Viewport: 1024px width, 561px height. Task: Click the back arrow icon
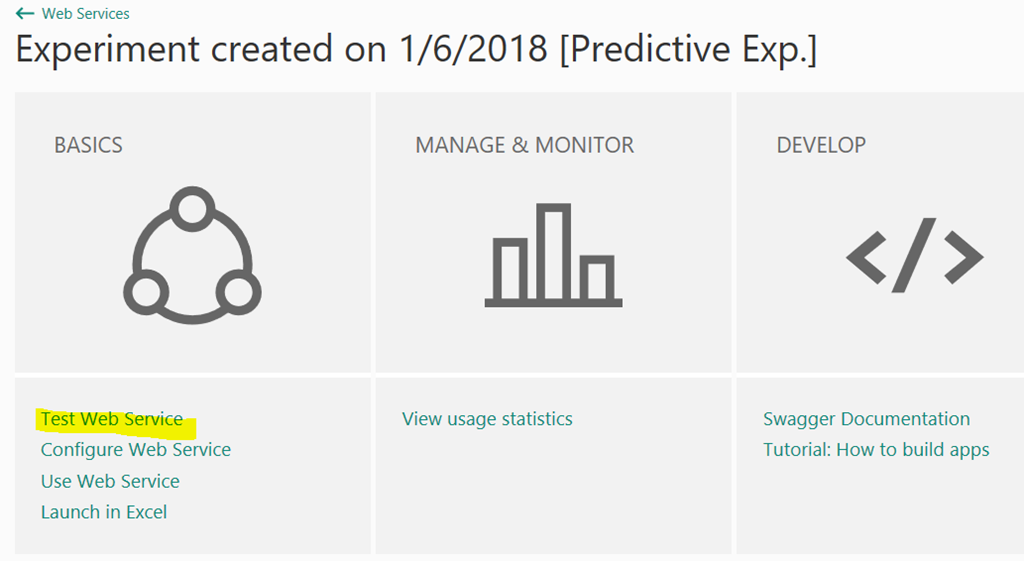[25, 14]
